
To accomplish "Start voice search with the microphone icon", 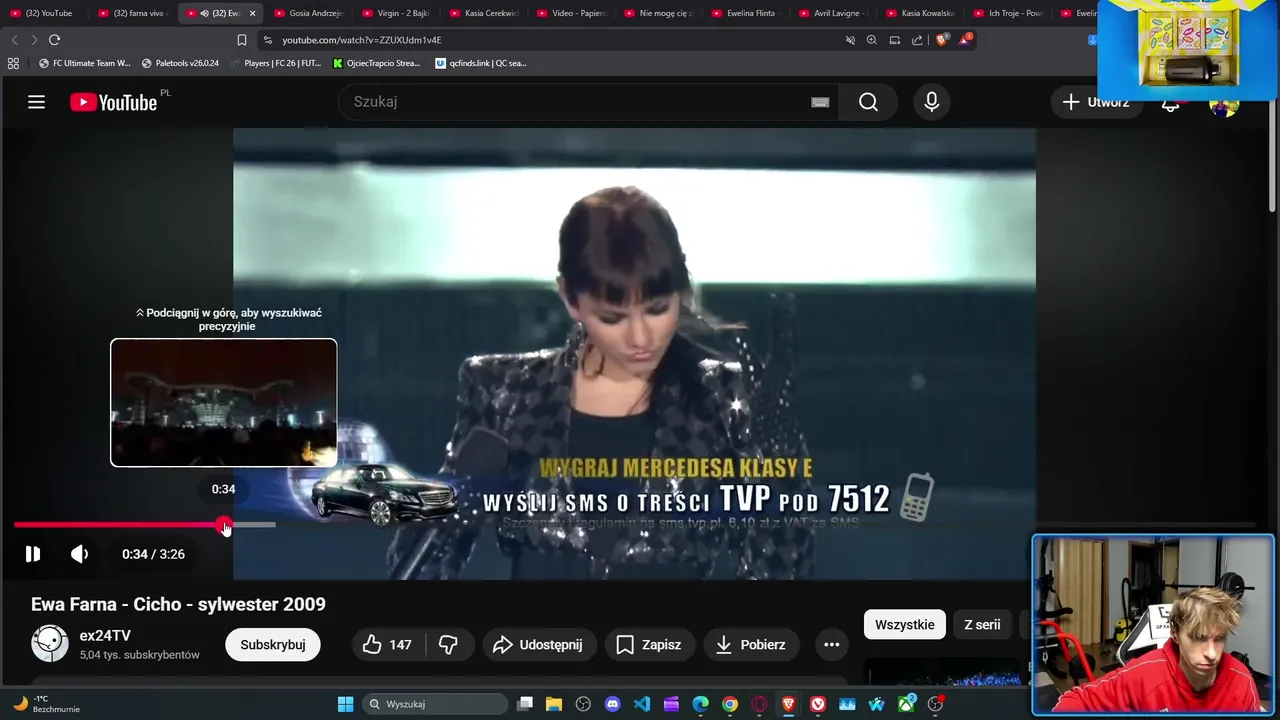I will coord(932,102).
